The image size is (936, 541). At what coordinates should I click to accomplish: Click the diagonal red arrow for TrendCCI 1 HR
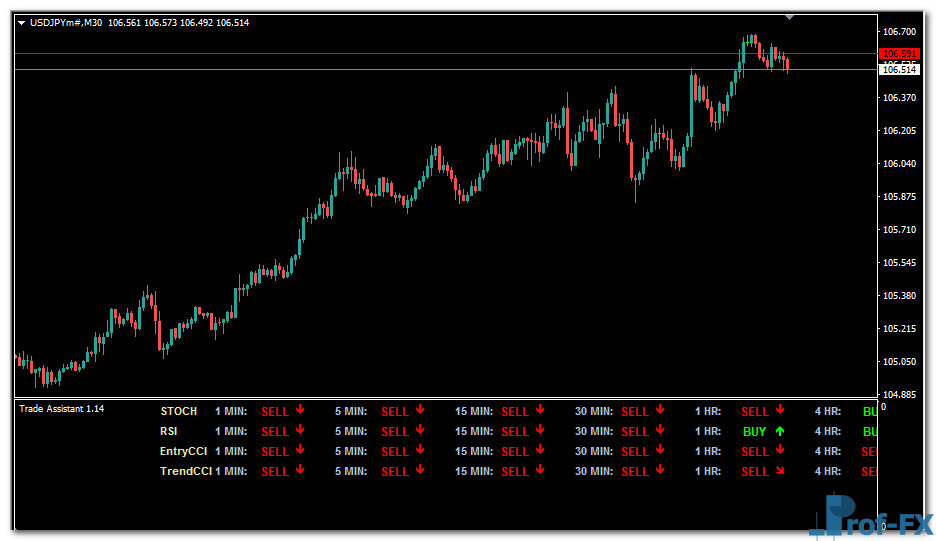coord(780,471)
